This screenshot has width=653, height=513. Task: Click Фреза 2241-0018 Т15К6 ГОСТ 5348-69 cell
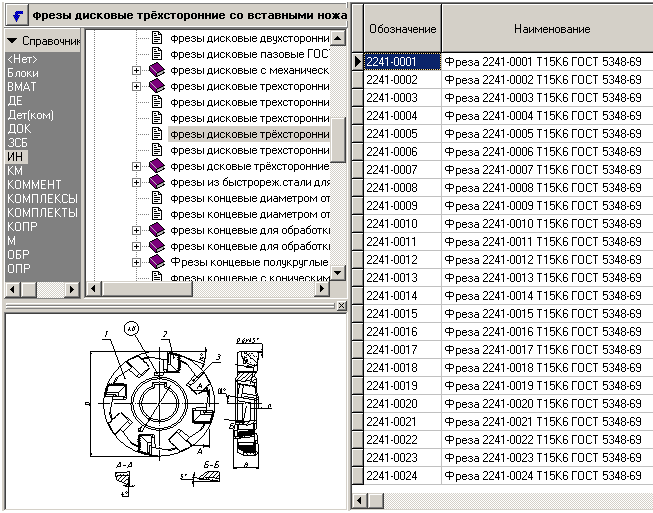(x=547, y=368)
